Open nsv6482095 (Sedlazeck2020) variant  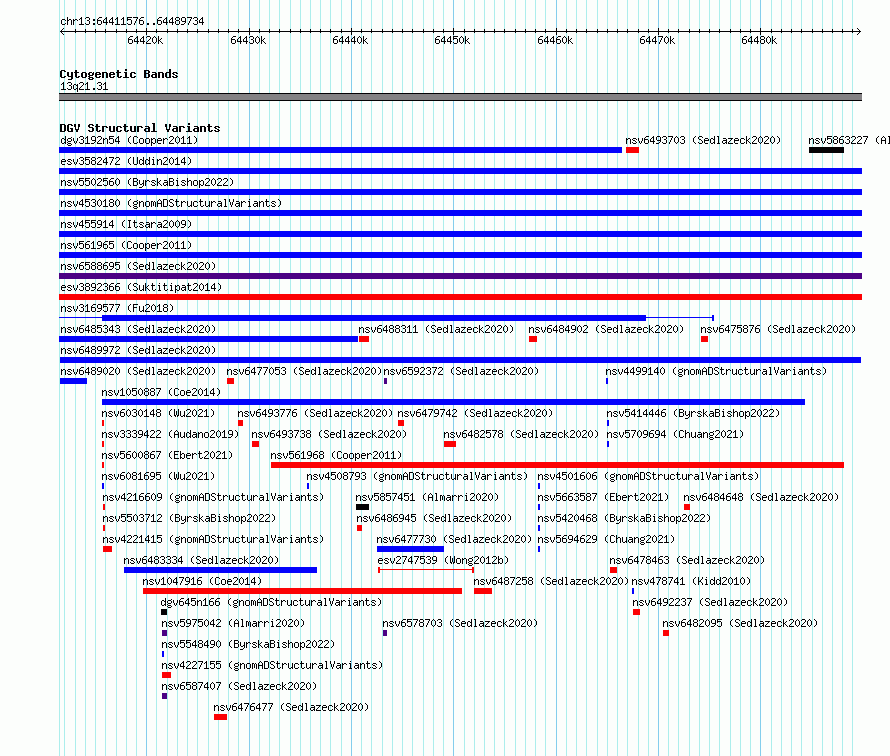(741, 623)
